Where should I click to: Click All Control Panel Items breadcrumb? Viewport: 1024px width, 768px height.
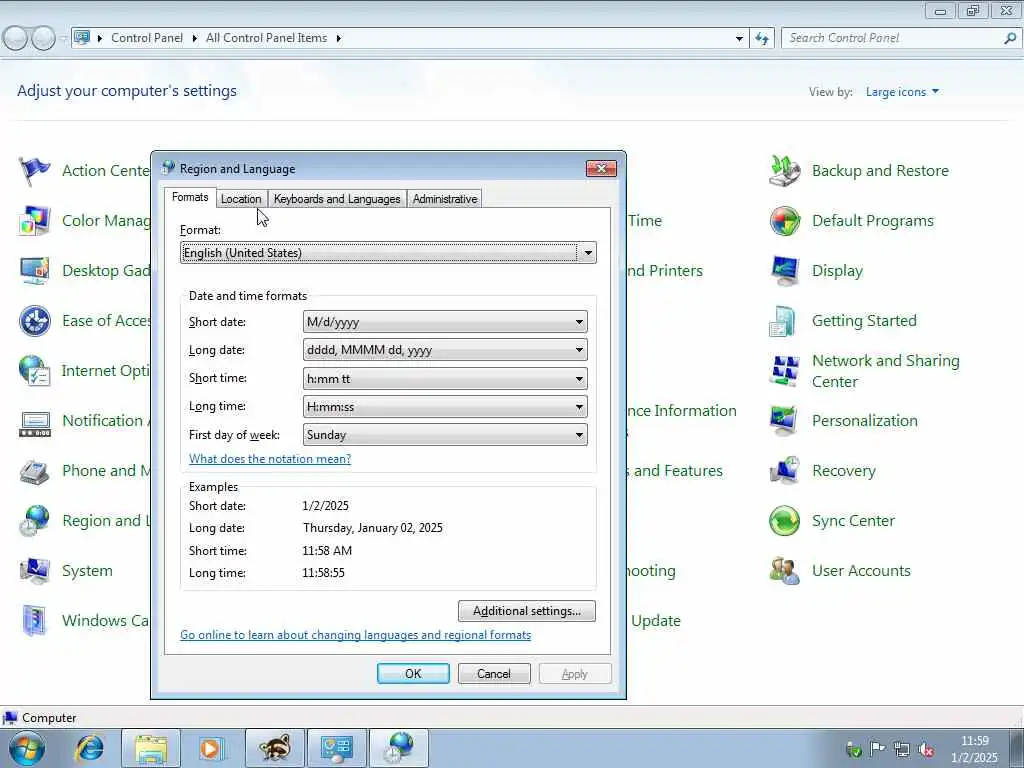(266, 38)
